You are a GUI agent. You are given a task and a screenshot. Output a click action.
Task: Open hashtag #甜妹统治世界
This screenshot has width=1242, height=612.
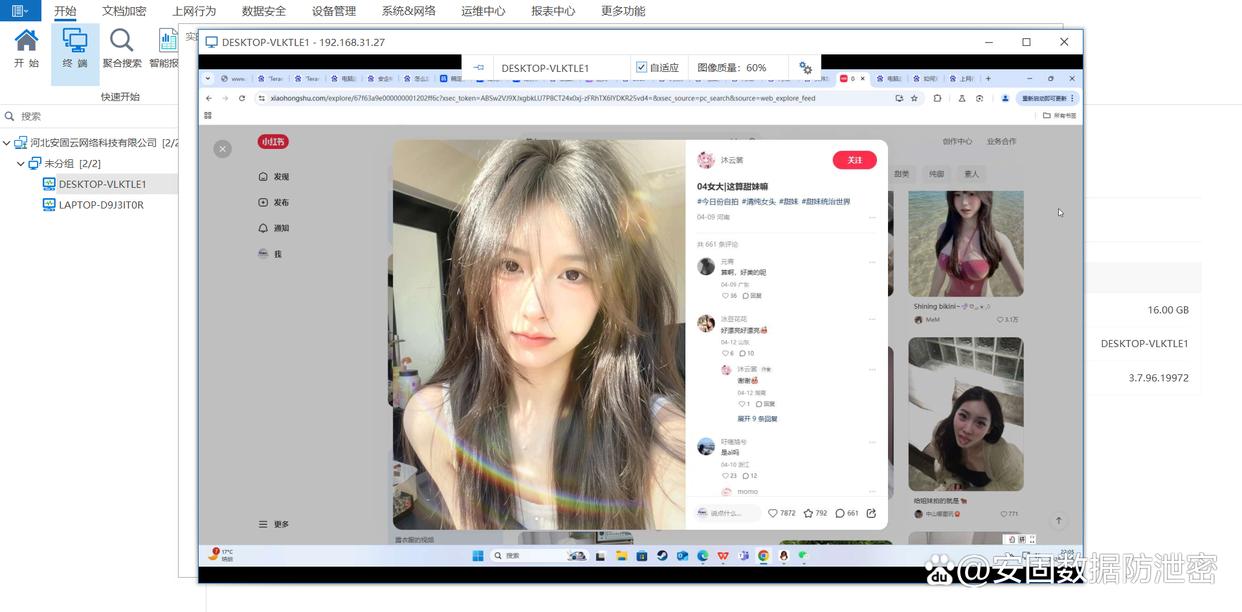(828, 202)
